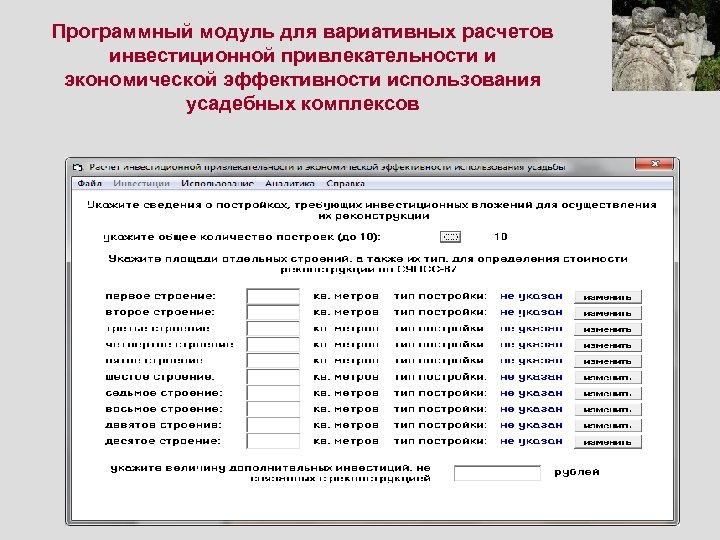The height and width of the screenshot is (540, 720).
Task: Open the Использование menu
Action: click(x=217, y=184)
